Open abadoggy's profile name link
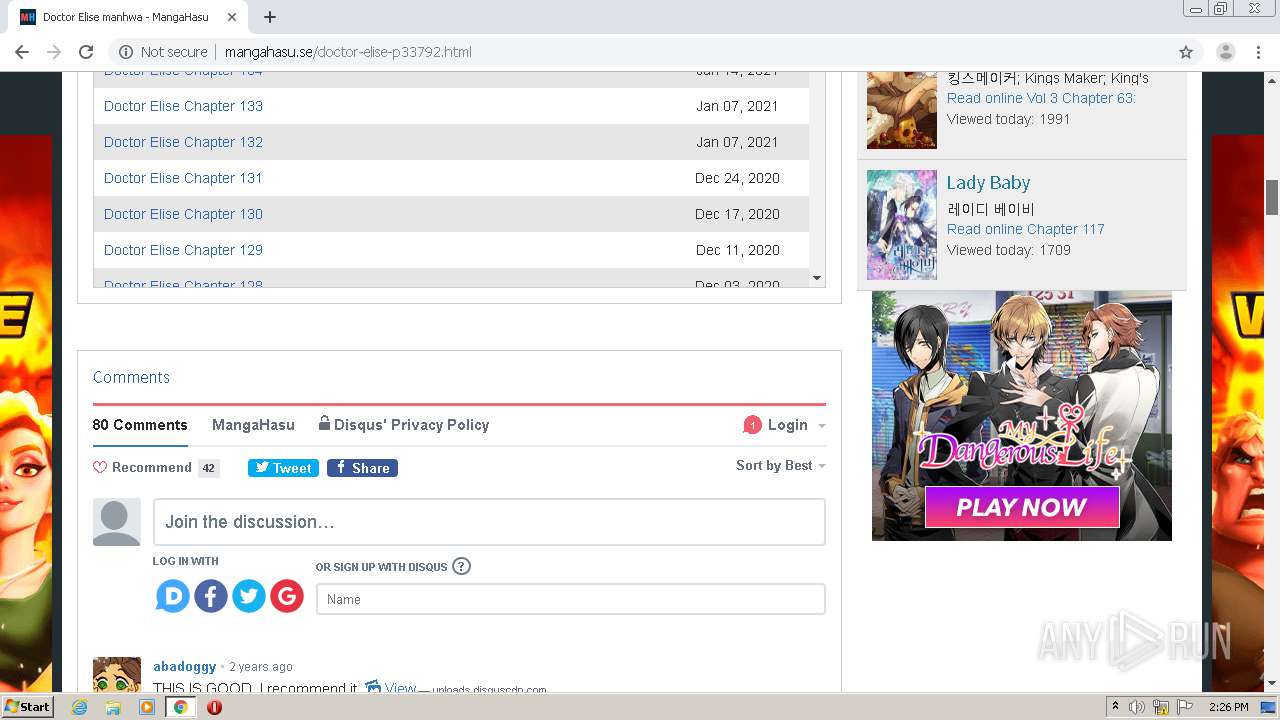1280x720 pixels. tap(184, 666)
